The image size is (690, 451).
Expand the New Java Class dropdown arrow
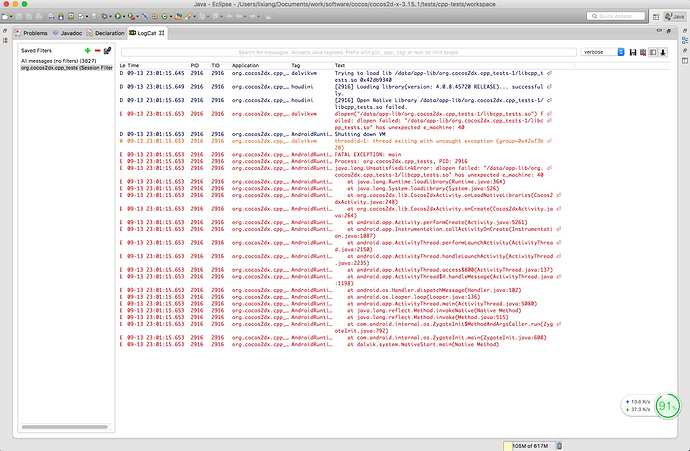[x=171, y=17]
